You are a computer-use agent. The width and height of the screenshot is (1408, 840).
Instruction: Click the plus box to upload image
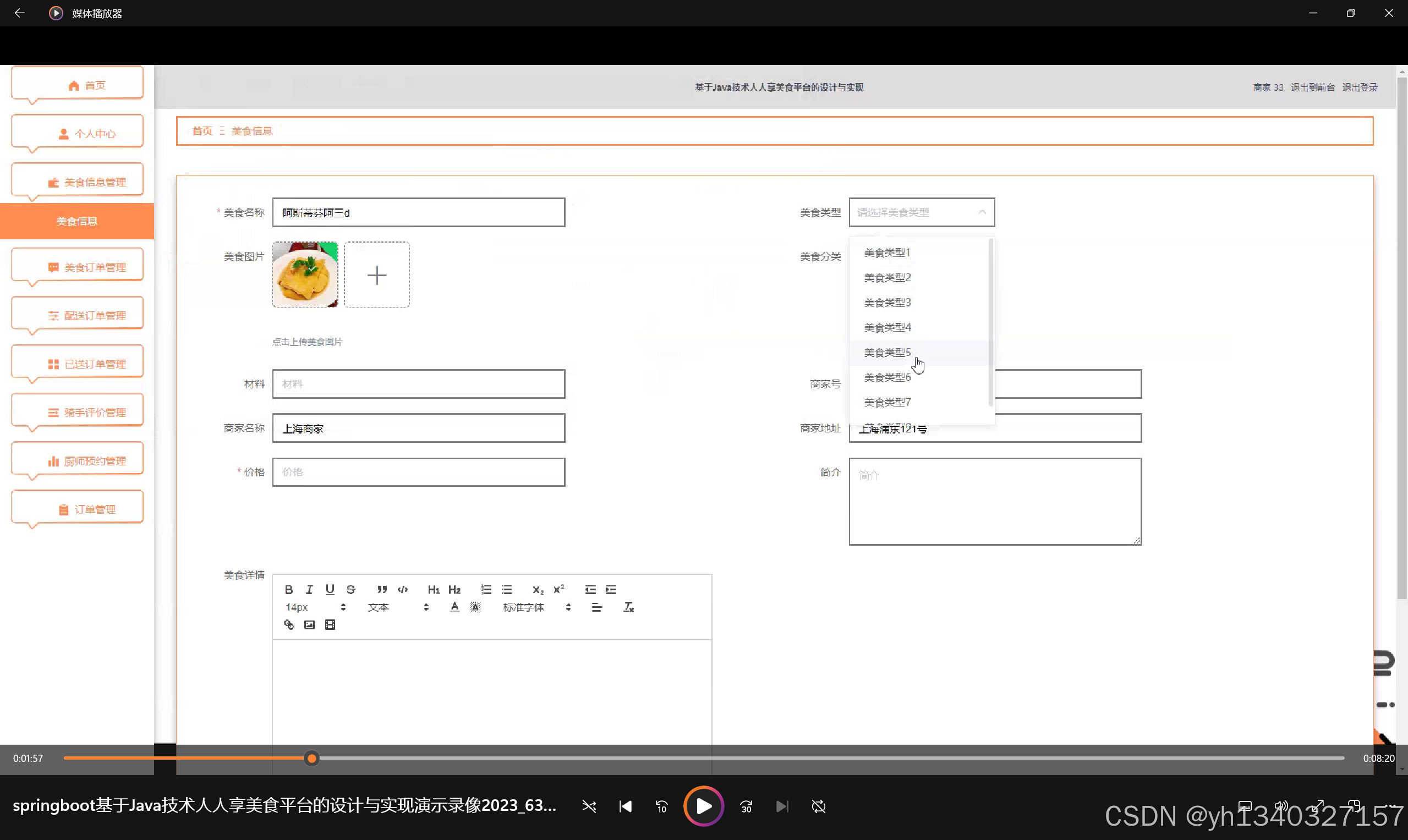pyautogui.click(x=377, y=275)
